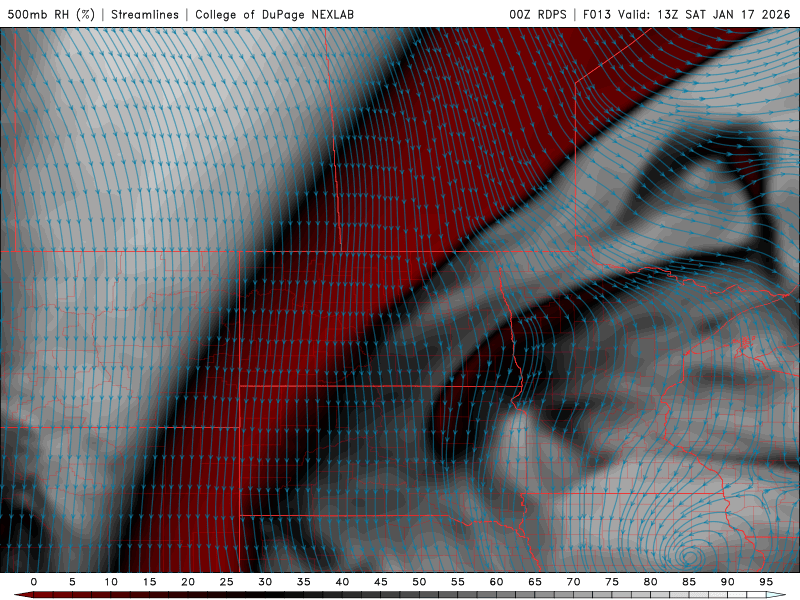Click the legend value 25
Viewport: 800px width, 600px height.
227,582
